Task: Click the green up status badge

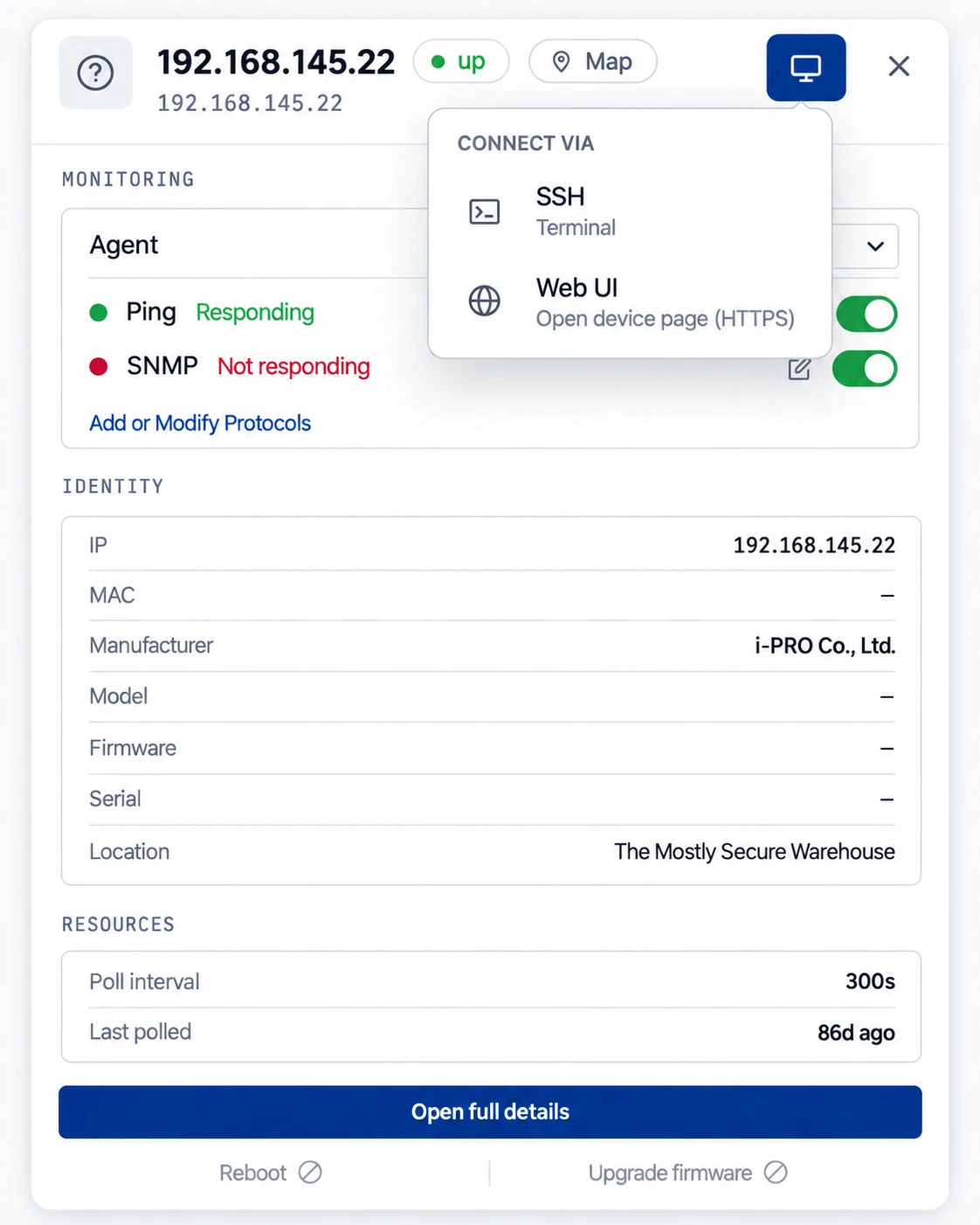Action: (x=461, y=61)
